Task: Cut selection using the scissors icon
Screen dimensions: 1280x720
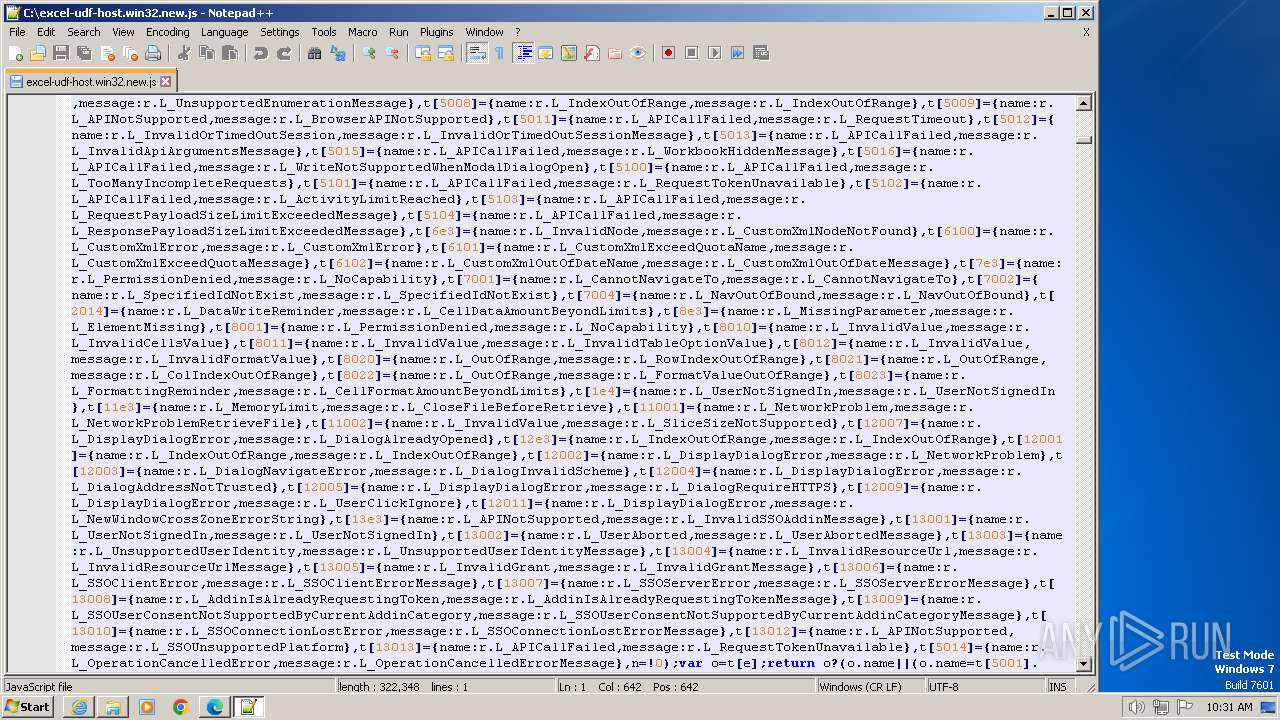Action: 183,53
